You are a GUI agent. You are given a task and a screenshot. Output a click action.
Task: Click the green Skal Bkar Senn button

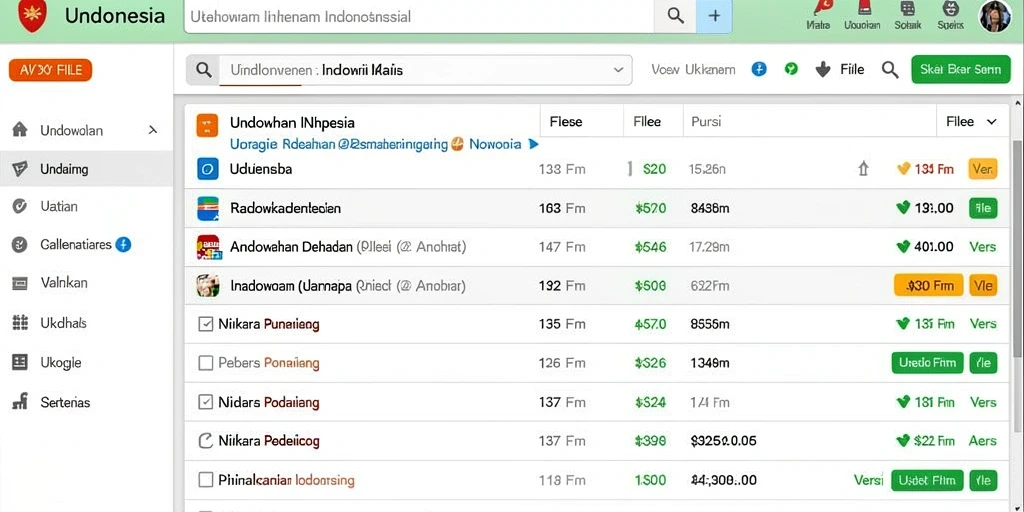coord(960,69)
